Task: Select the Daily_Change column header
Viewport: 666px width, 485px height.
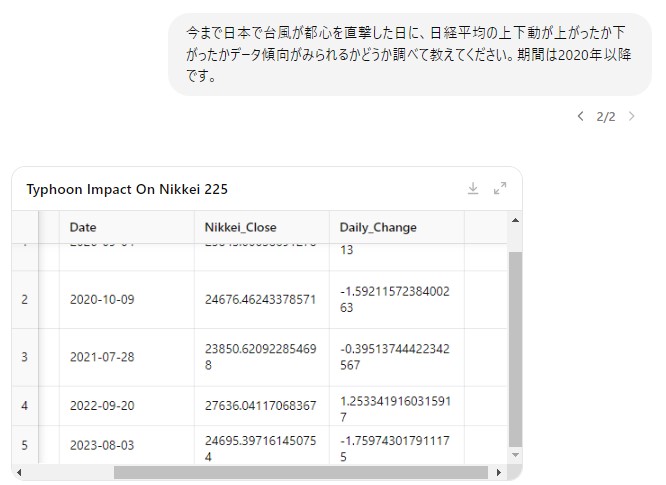Action: pos(378,227)
